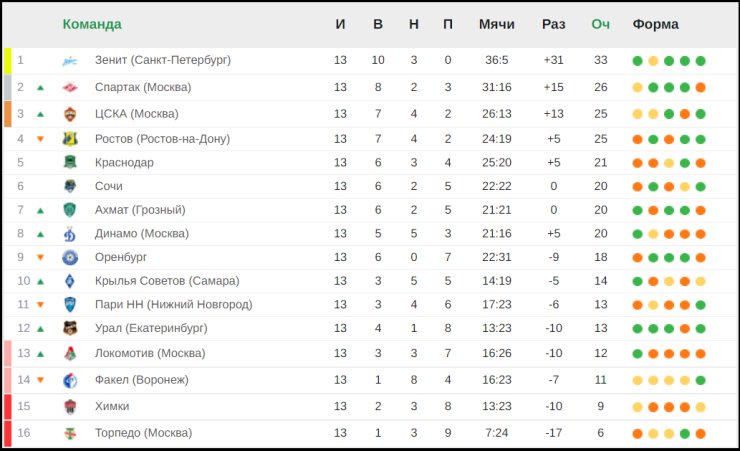
Task: Open Крылья Советов (Самара) team link
Action: [x=167, y=281]
